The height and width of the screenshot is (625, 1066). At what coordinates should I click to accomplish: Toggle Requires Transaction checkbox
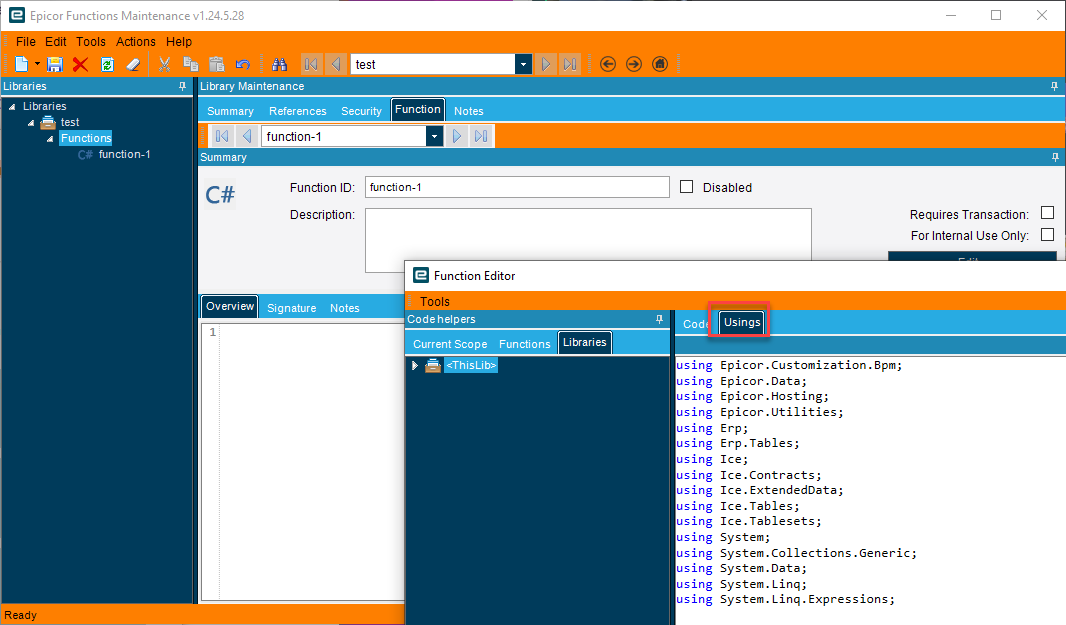pos(1048,214)
